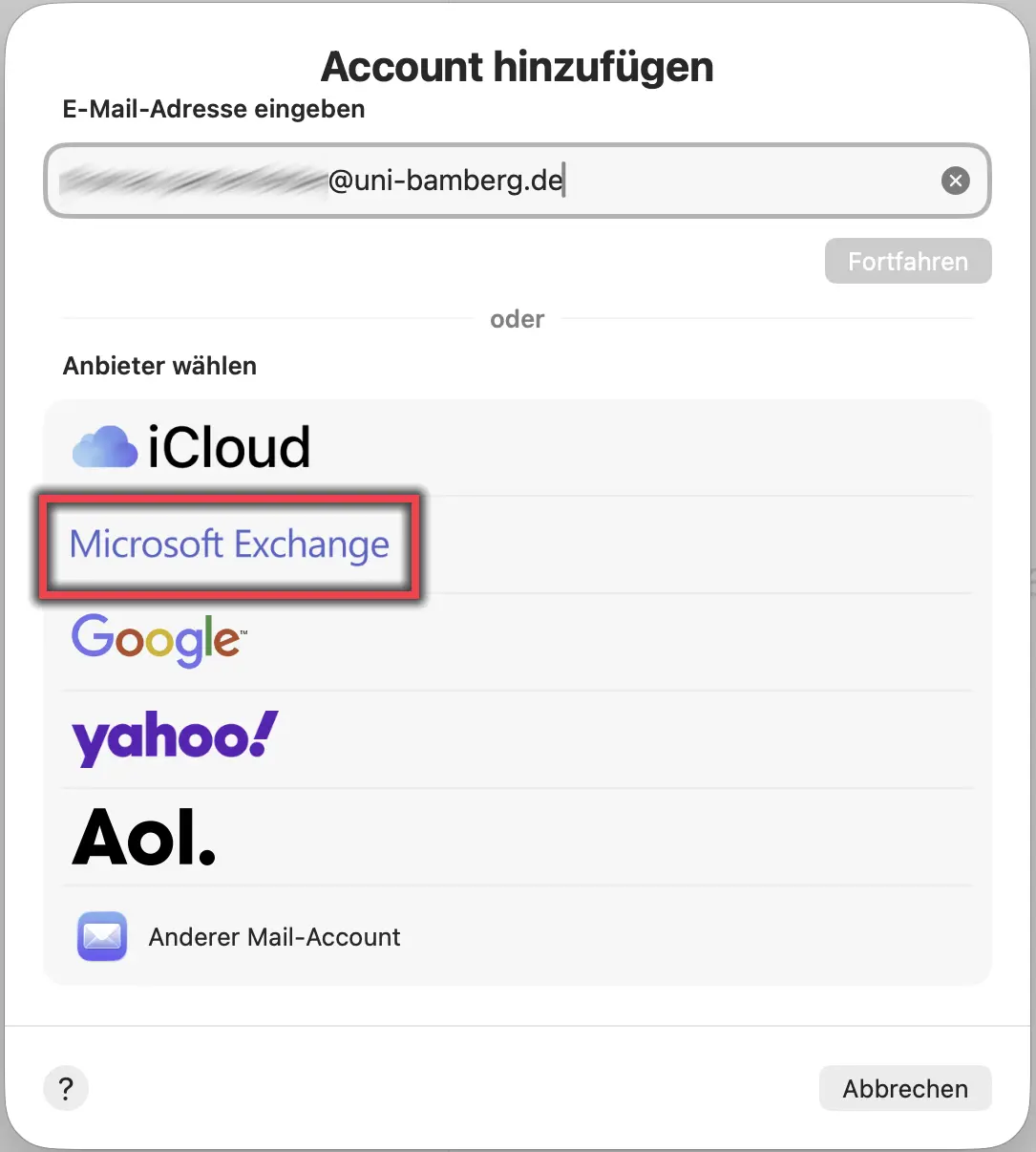Choose the Google logo as provider
The height and width of the screenshot is (1152, 1036).
pyautogui.click(x=159, y=639)
